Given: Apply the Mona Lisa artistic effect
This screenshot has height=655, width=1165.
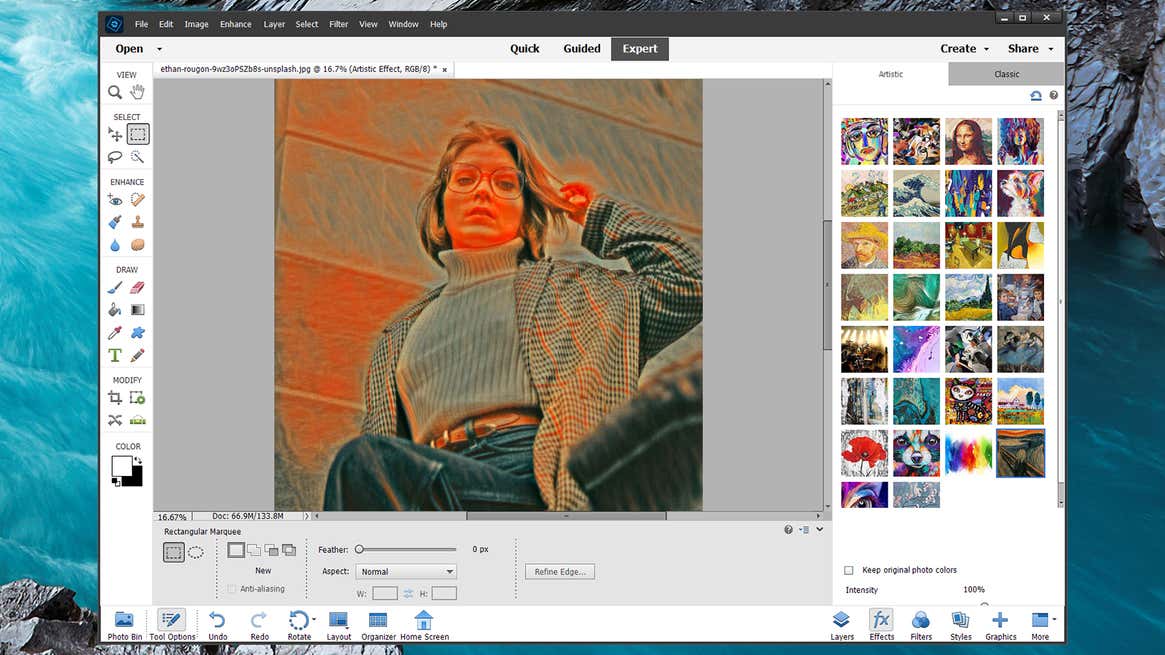Looking at the screenshot, I should (968, 141).
